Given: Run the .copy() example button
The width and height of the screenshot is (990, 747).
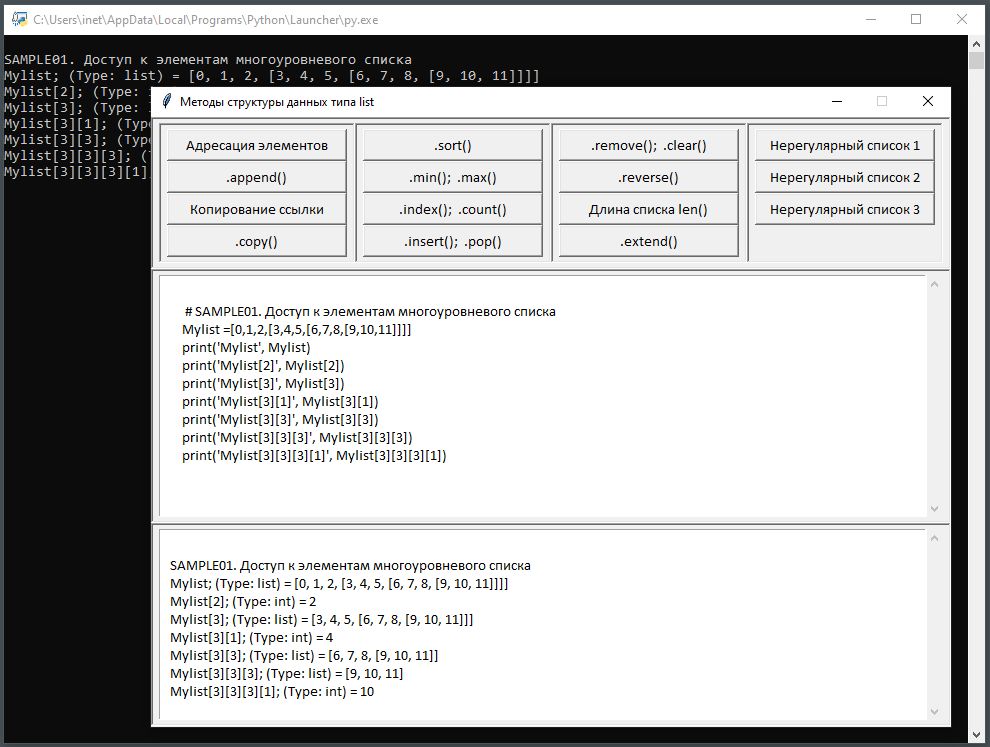Looking at the screenshot, I should click(x=256, y=241).
